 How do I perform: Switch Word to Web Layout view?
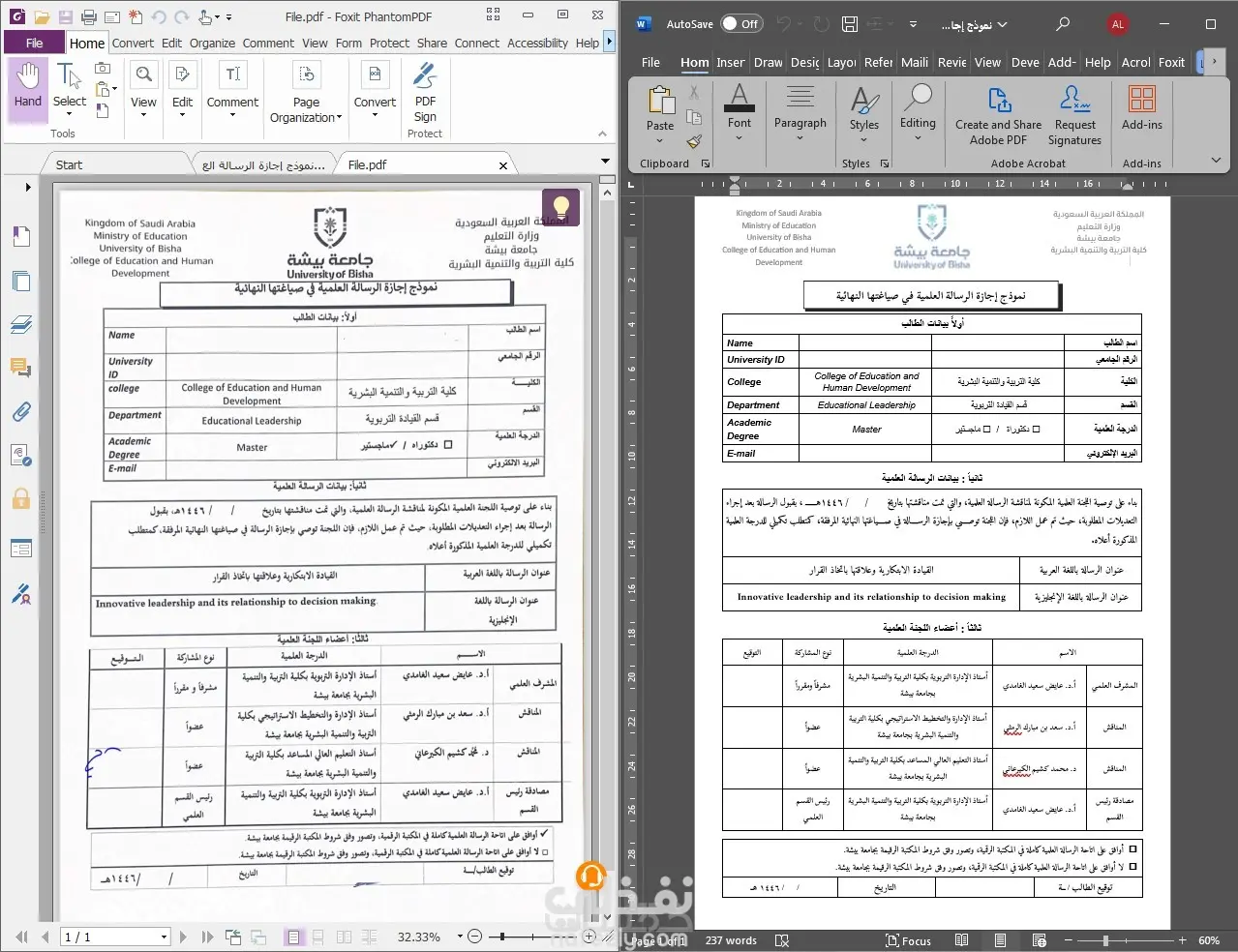click(1039, 939)
